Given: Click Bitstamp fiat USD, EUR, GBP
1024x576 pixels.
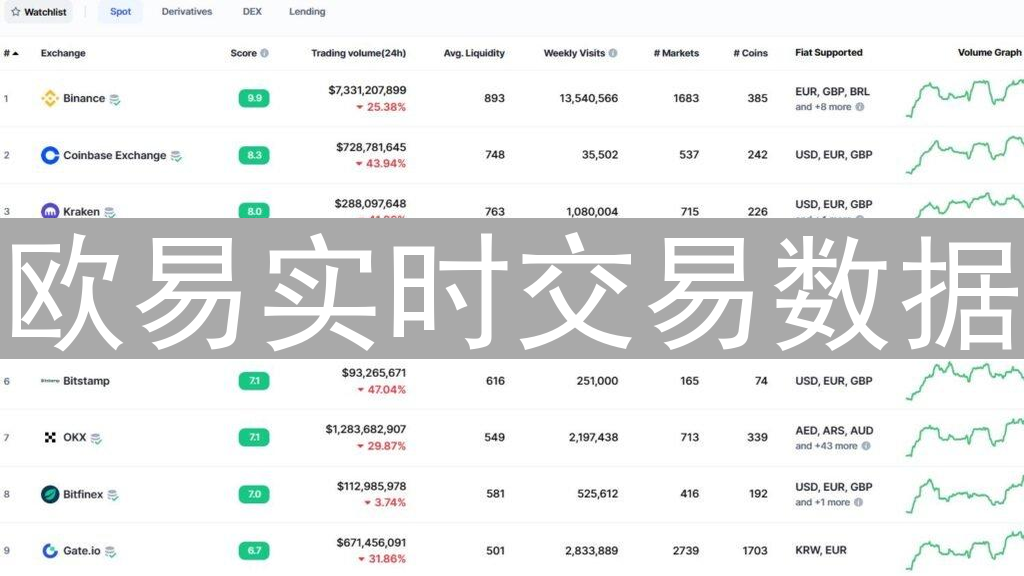Looking at the screenshot, I should tap(833, 381).
